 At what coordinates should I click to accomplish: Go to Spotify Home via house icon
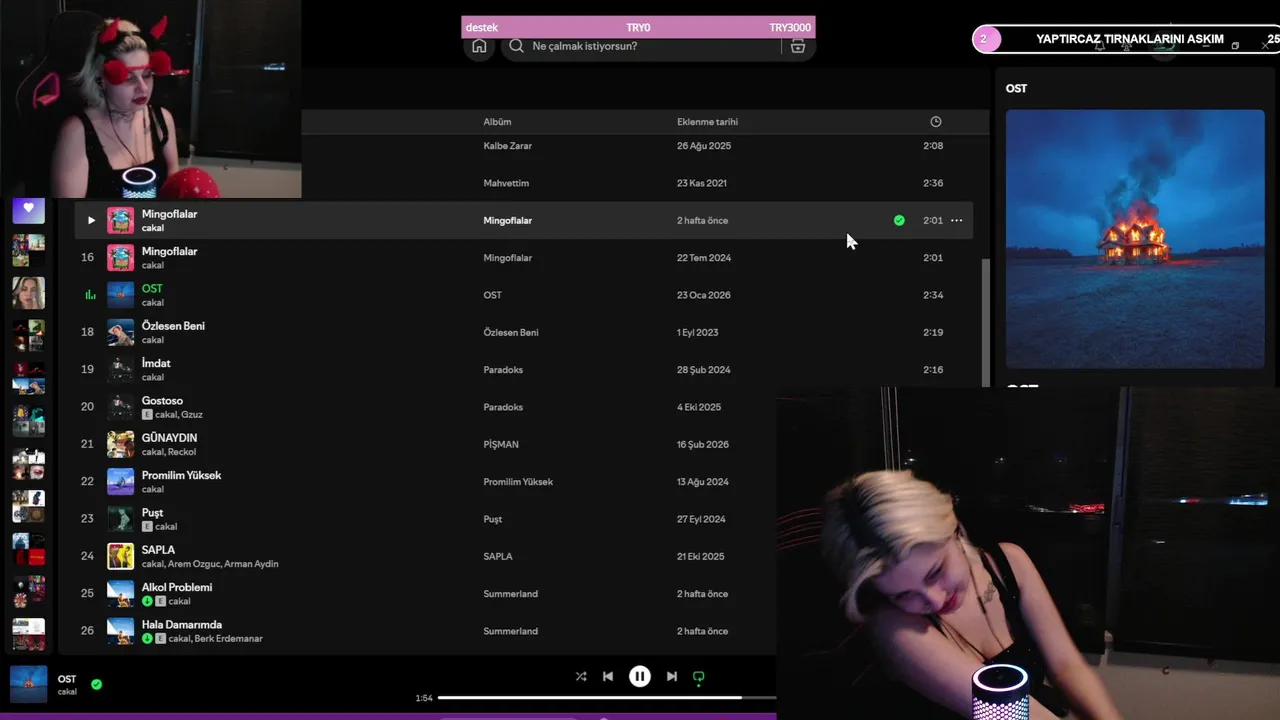pyautogui.click(x=479, y=46)
